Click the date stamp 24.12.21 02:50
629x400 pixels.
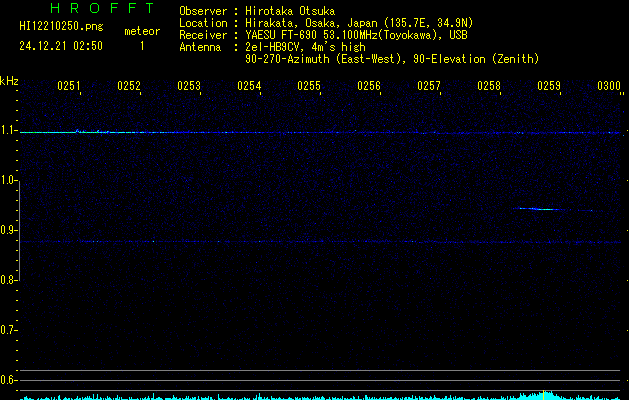click(61, 46)
